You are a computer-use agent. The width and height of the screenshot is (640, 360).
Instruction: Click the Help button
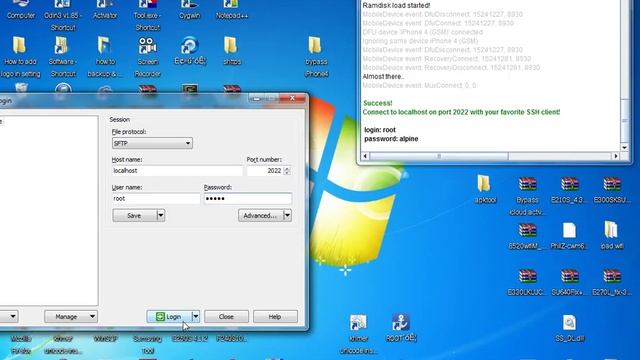click(x=275, y=316)
